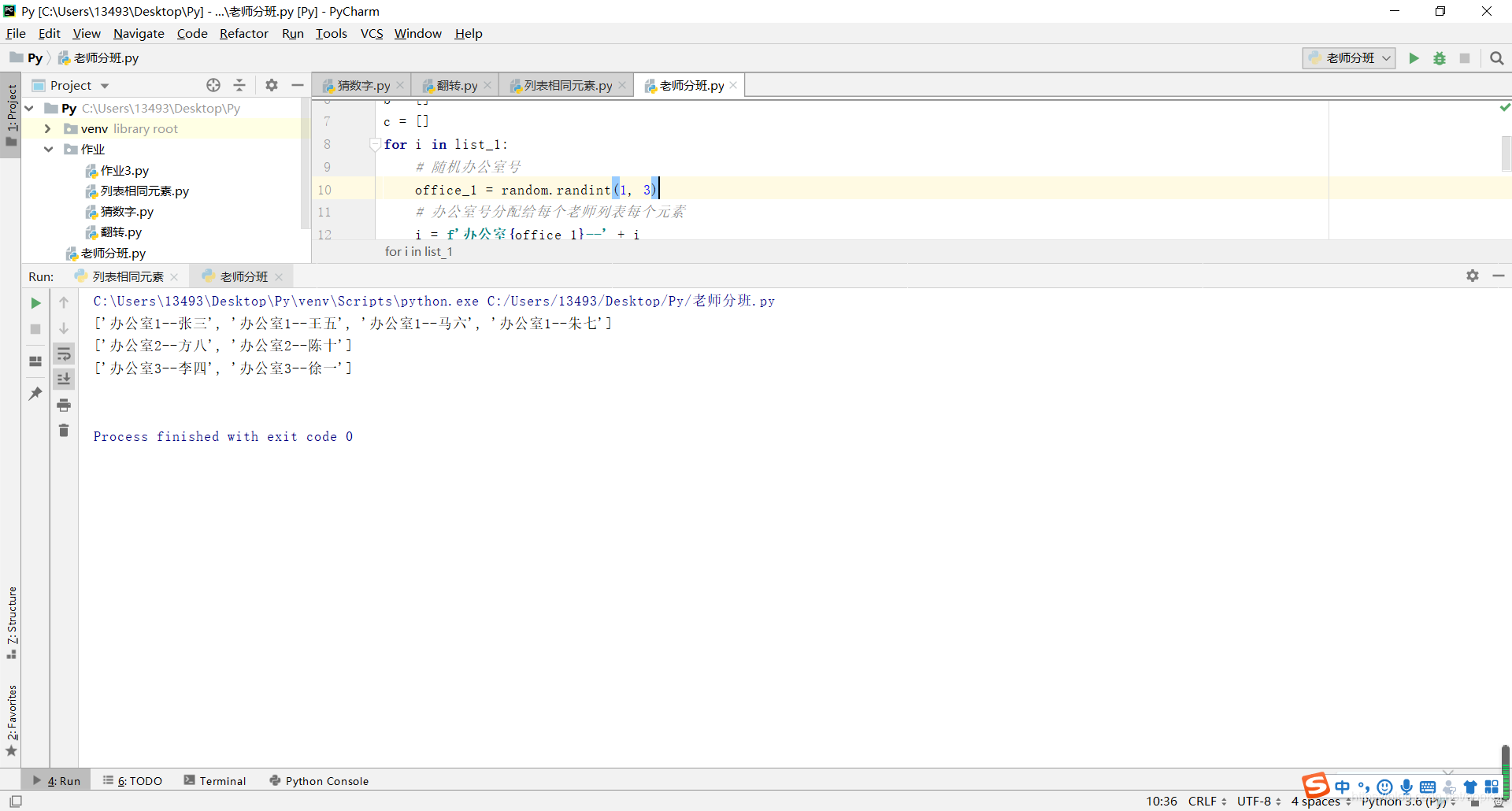The height and width of the screenshot is (811, 1512).
Task: Open the VCS menu
Action: pos(372,33)
